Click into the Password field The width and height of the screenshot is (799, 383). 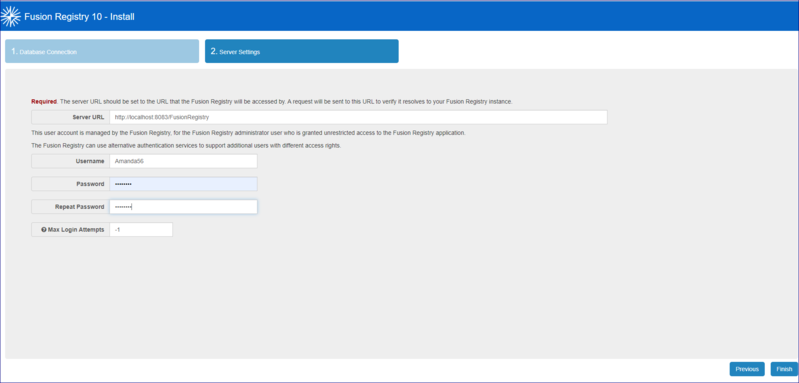coord(183,184)
